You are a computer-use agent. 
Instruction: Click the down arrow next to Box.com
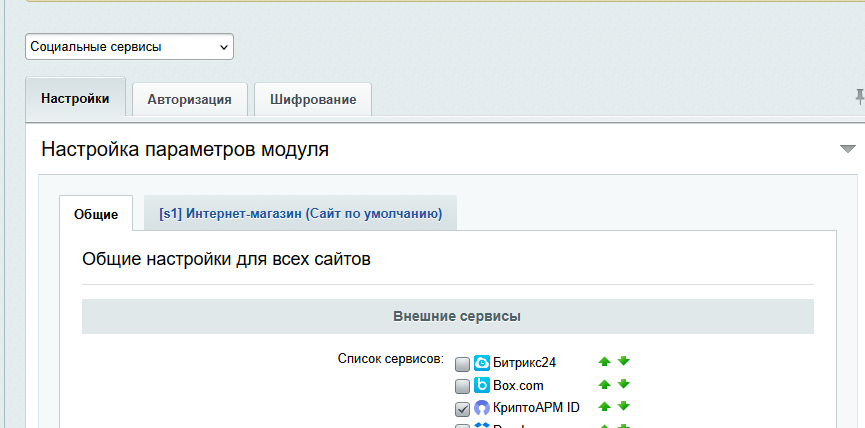coord(623,385)
